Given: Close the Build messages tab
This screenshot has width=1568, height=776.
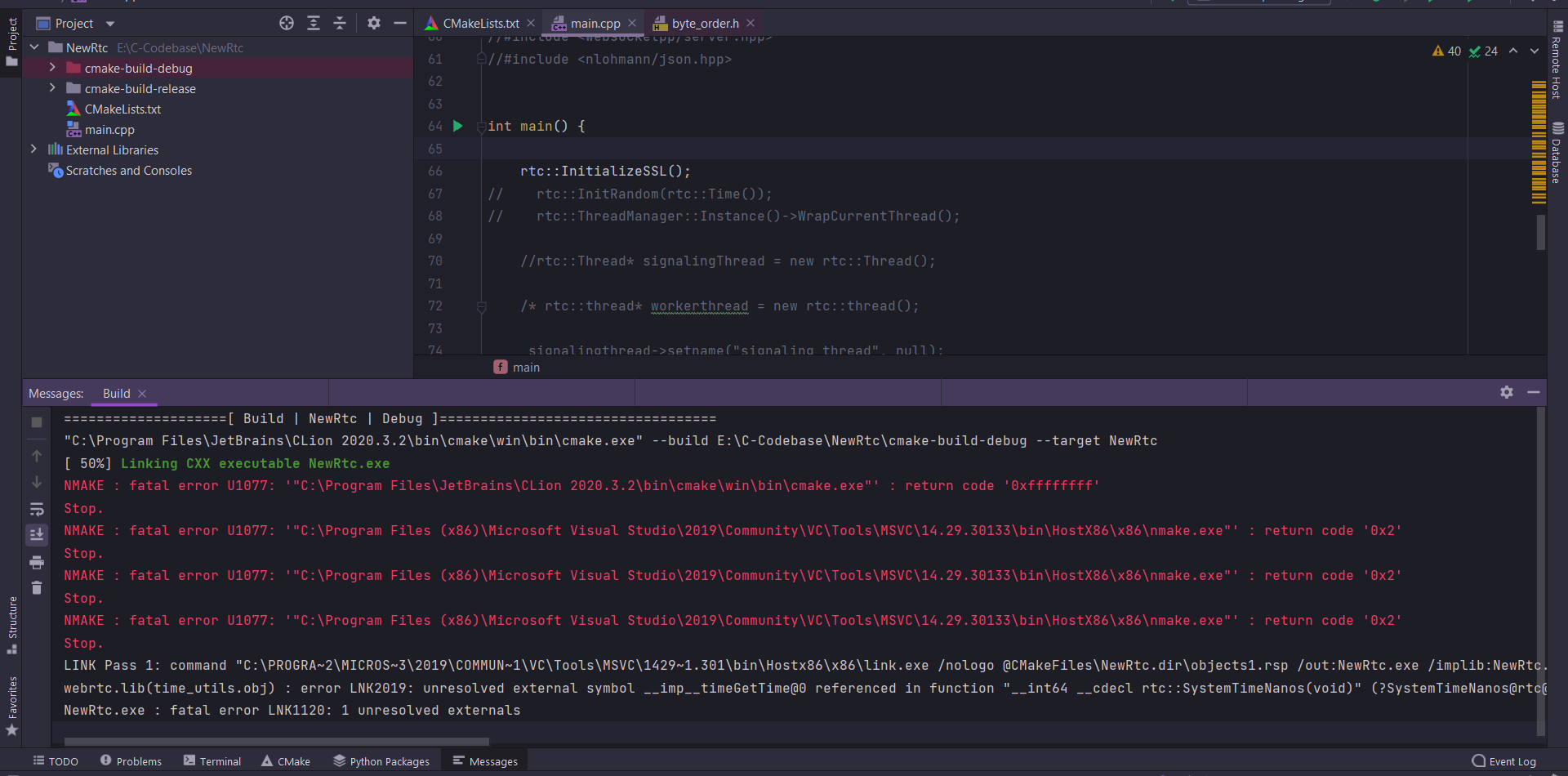Looking at the screenshot, I should 142,393.
